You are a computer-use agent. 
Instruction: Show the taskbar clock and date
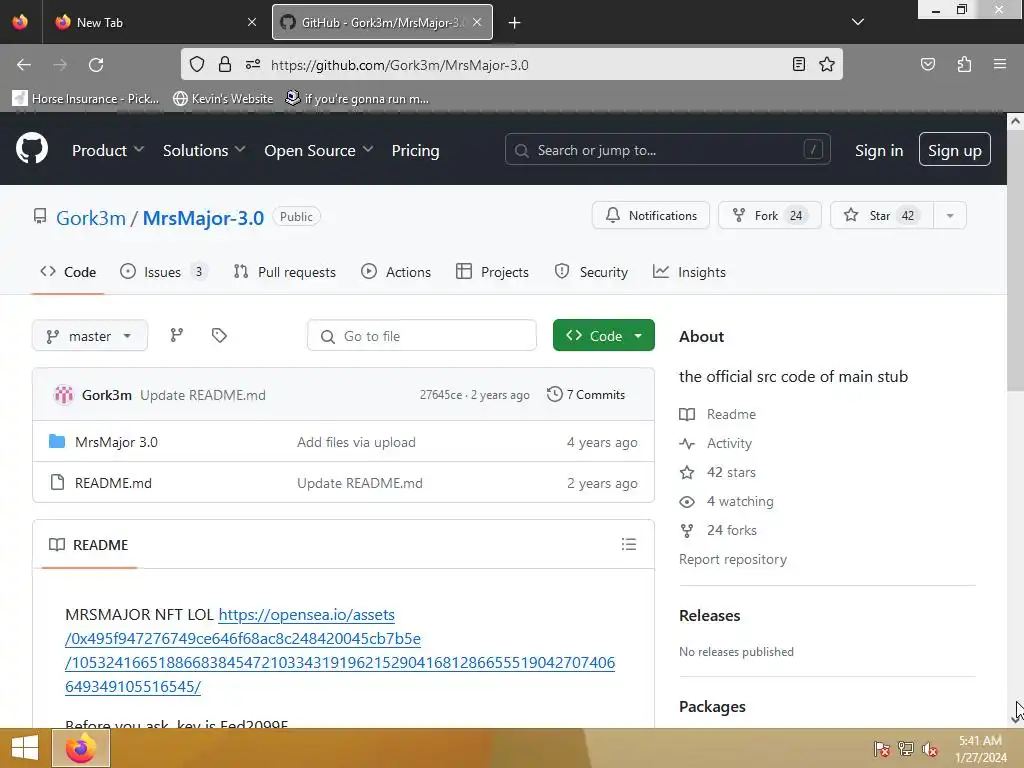980,749
